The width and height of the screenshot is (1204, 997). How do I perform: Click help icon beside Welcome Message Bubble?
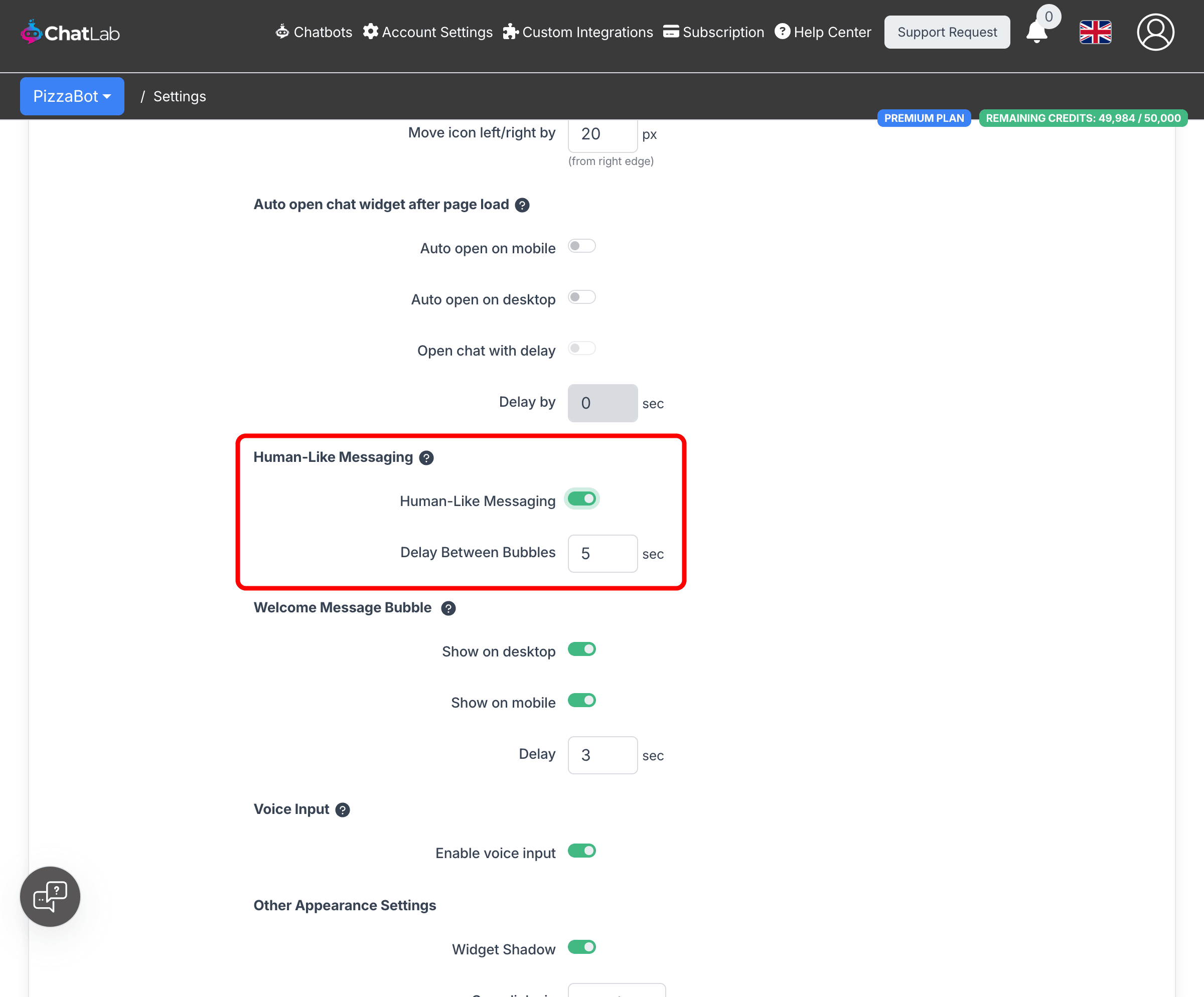(x=448, y=608)
